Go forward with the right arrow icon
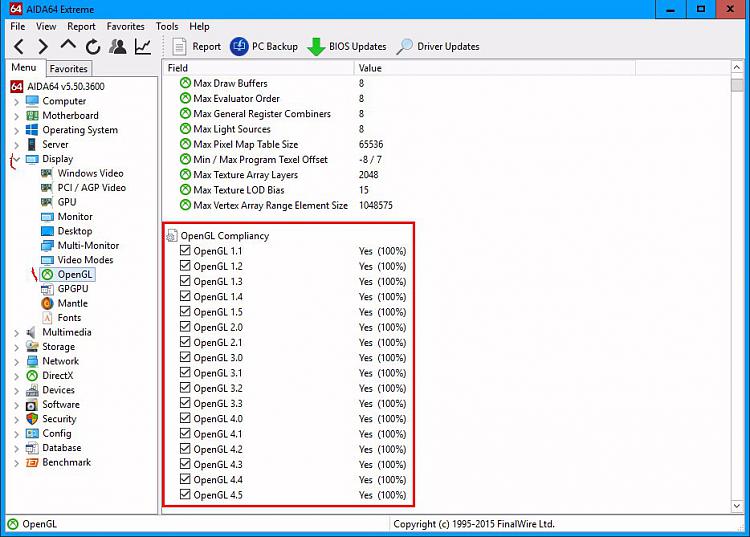750x537 pixels. coord(43,46)
